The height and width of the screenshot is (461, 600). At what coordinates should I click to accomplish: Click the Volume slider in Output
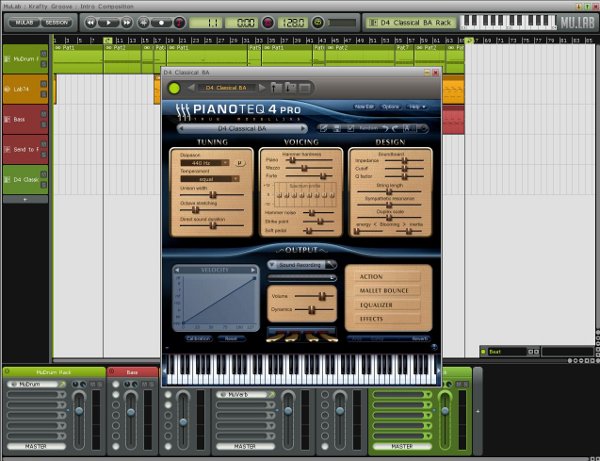pyautogui.click(x=314, y=296)
